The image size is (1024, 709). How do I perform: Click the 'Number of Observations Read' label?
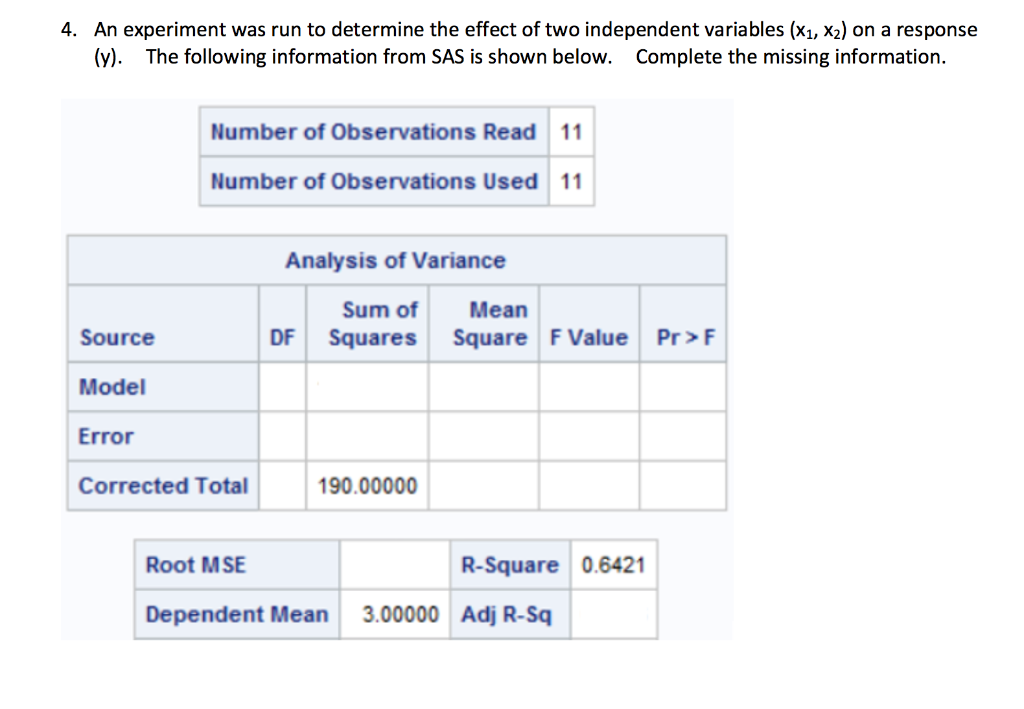click(x=373, y=132)
